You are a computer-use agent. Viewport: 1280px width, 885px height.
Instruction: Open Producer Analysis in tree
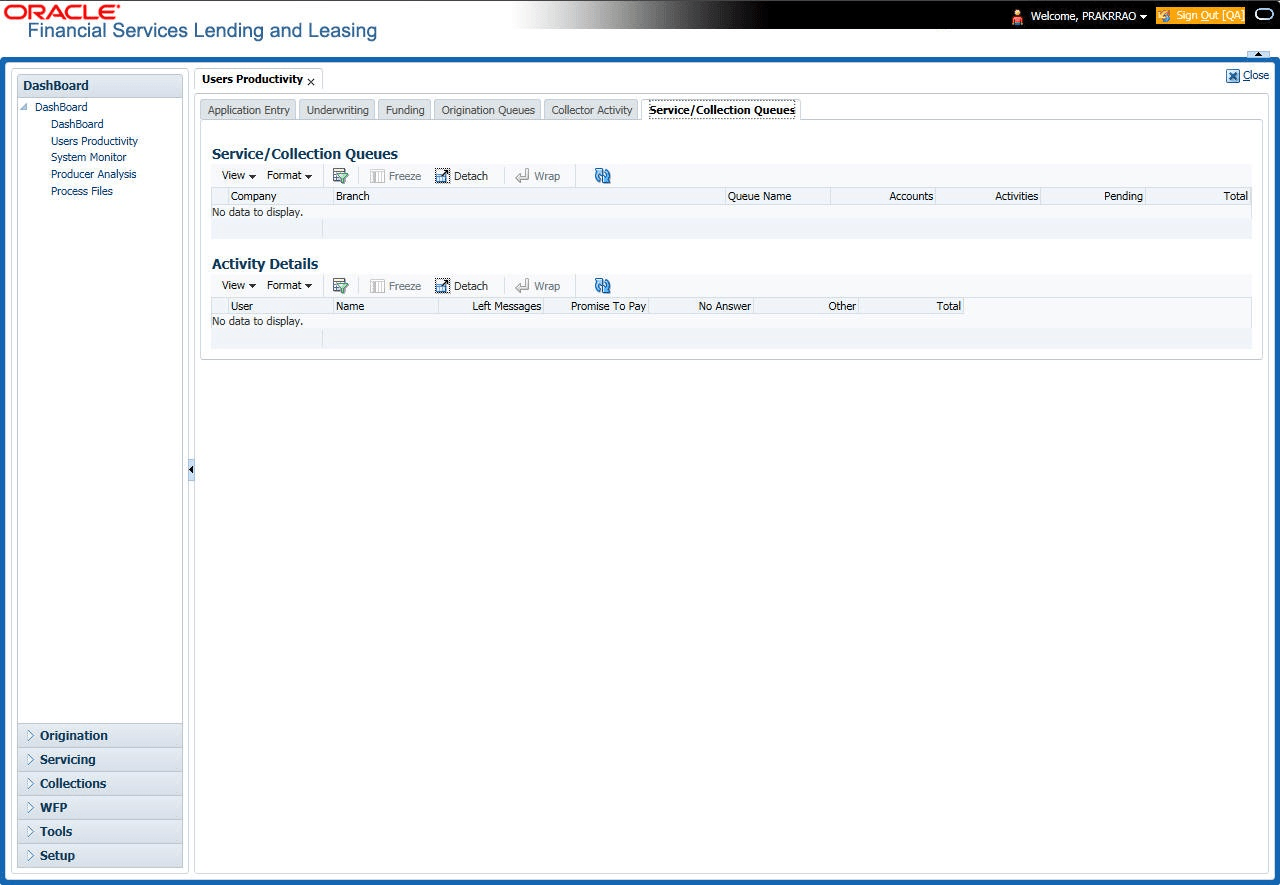click(94, 174)
